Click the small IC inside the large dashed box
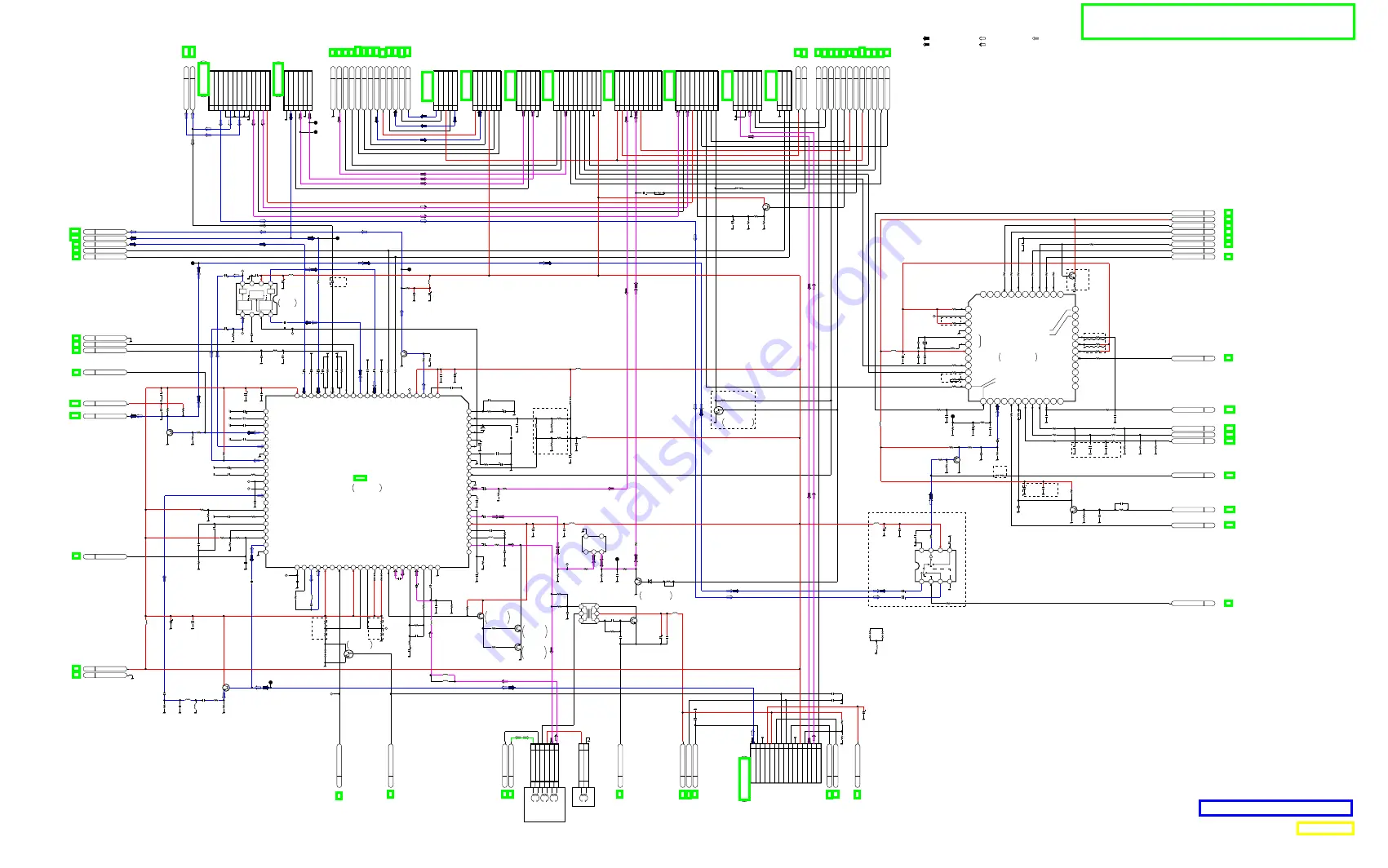 click(x=935, y=565)
